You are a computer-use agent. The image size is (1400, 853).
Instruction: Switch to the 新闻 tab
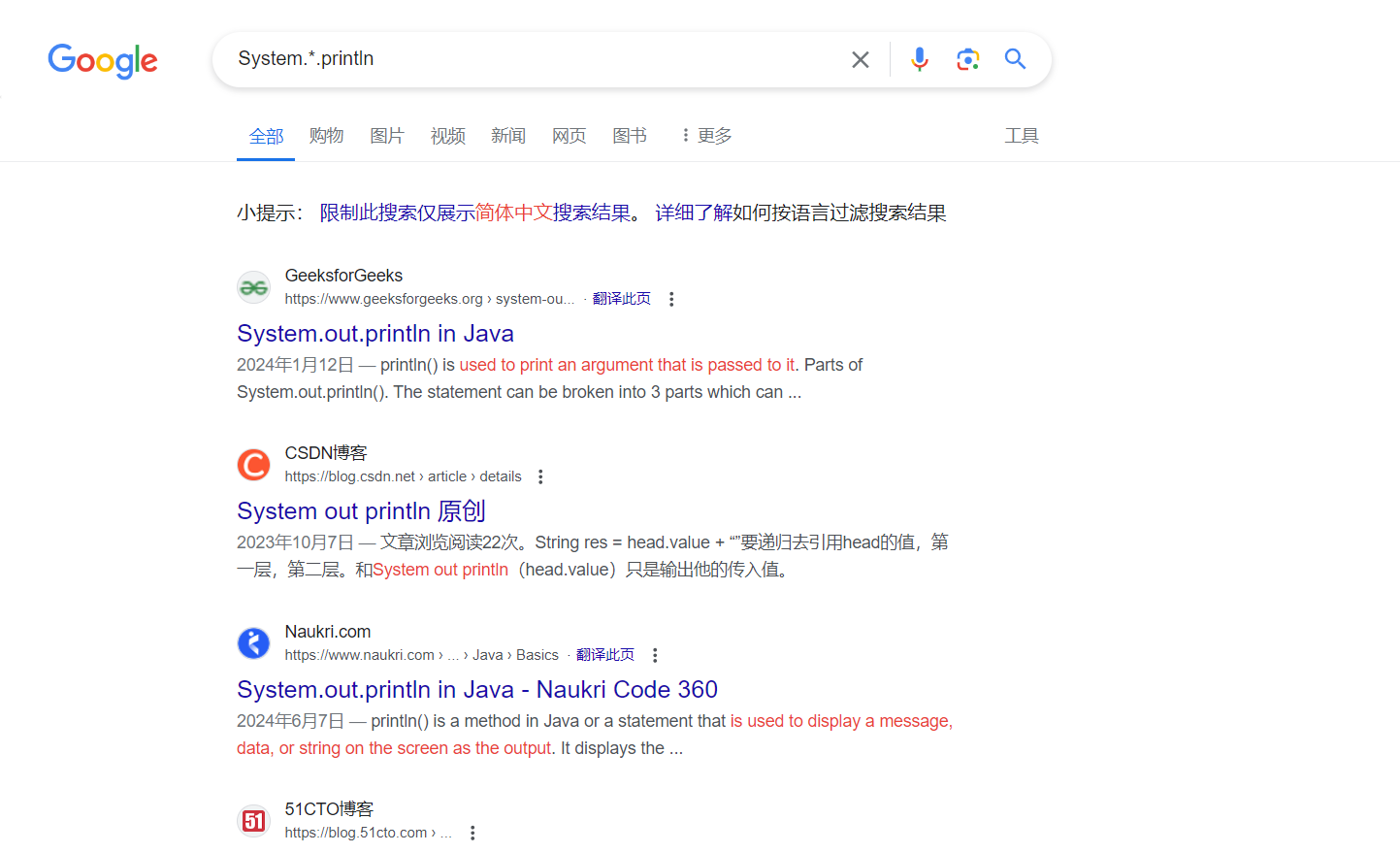click(x=508, y=136)
